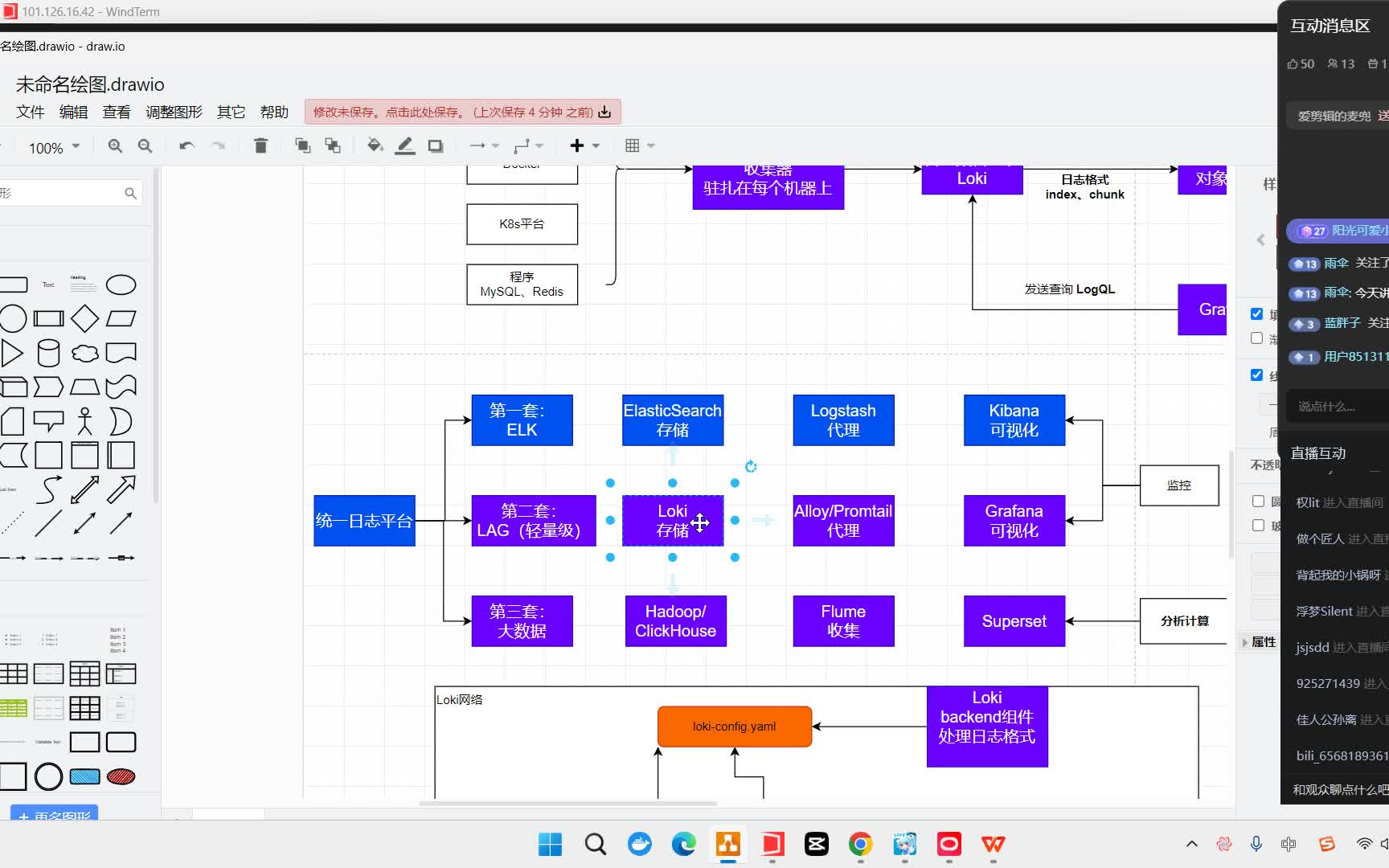Viewport: 1389px width, 868px height.
Task: Select the 监控 white box
Action: (x=1179, y=485)
